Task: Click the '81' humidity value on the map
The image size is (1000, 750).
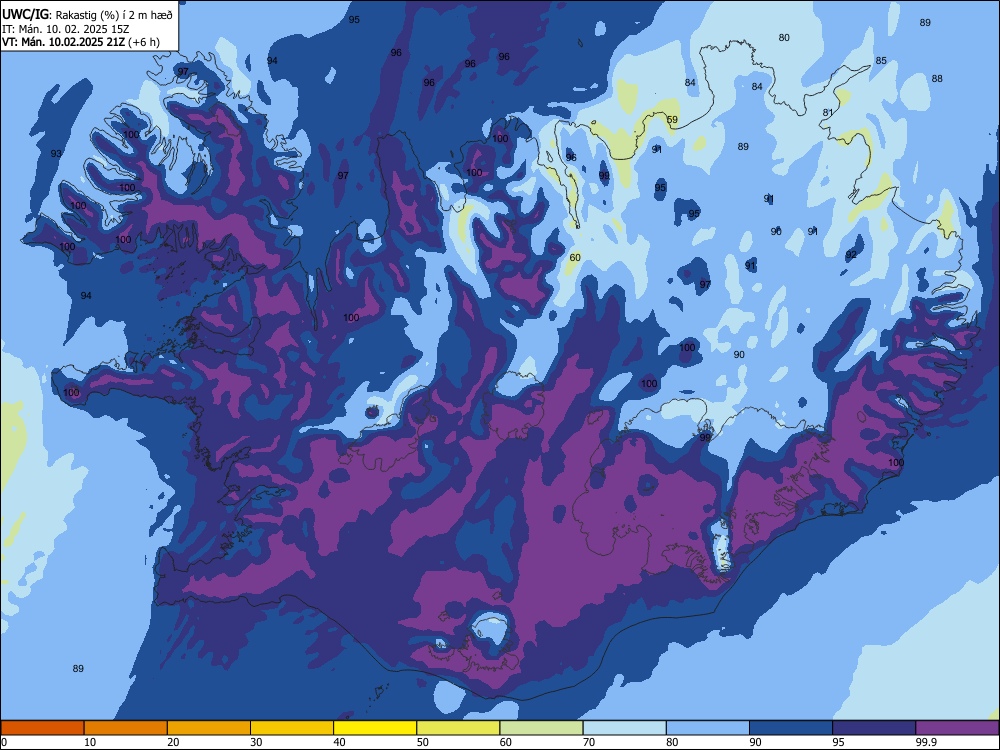Action: [x=828, y=113]
